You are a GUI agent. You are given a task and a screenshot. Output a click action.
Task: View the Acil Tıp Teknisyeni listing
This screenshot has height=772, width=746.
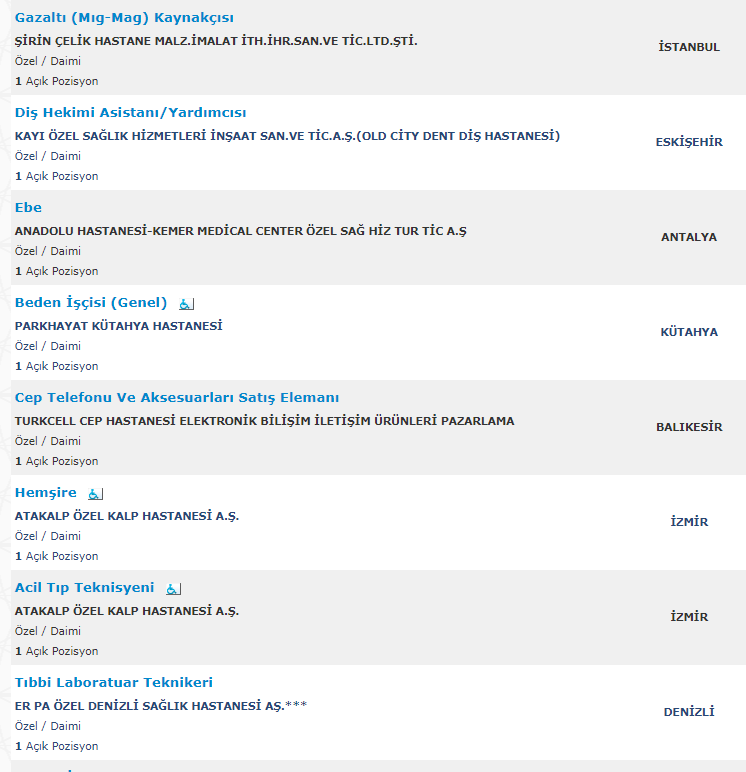84,588
